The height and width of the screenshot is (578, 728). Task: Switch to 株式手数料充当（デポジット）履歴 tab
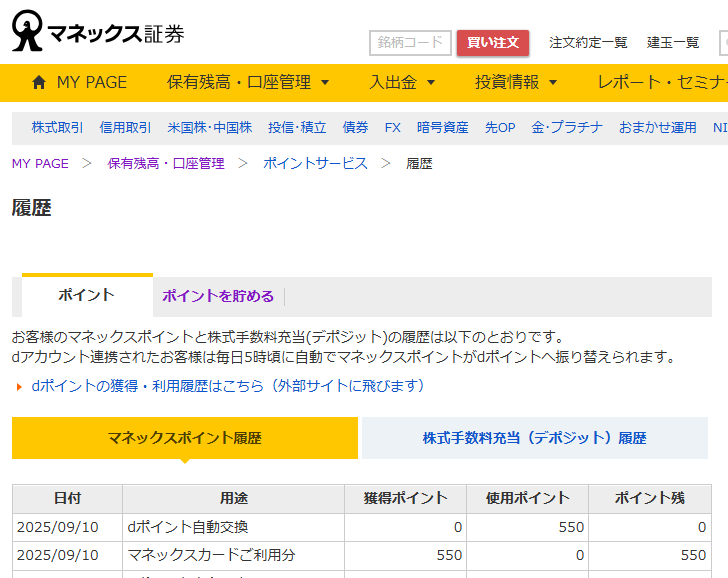(x=534, y=438)
